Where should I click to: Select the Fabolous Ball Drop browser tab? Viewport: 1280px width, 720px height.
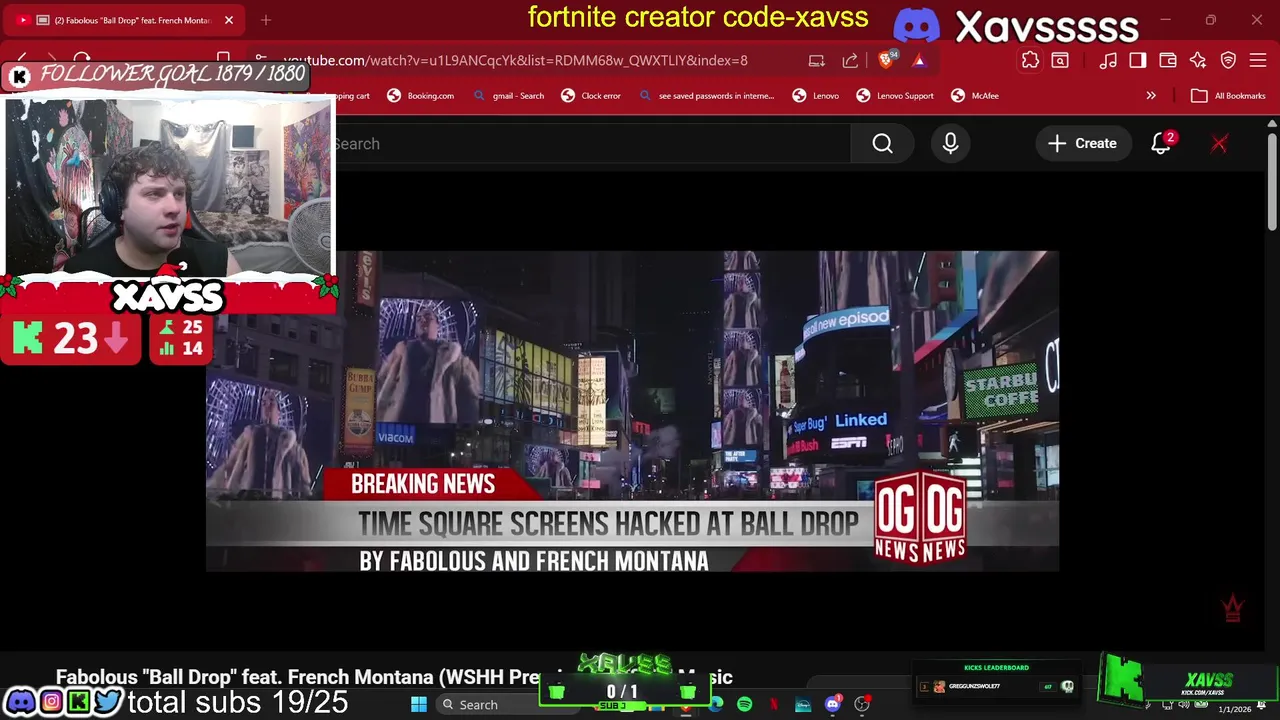pyautogui.click(x=125, y=20)
